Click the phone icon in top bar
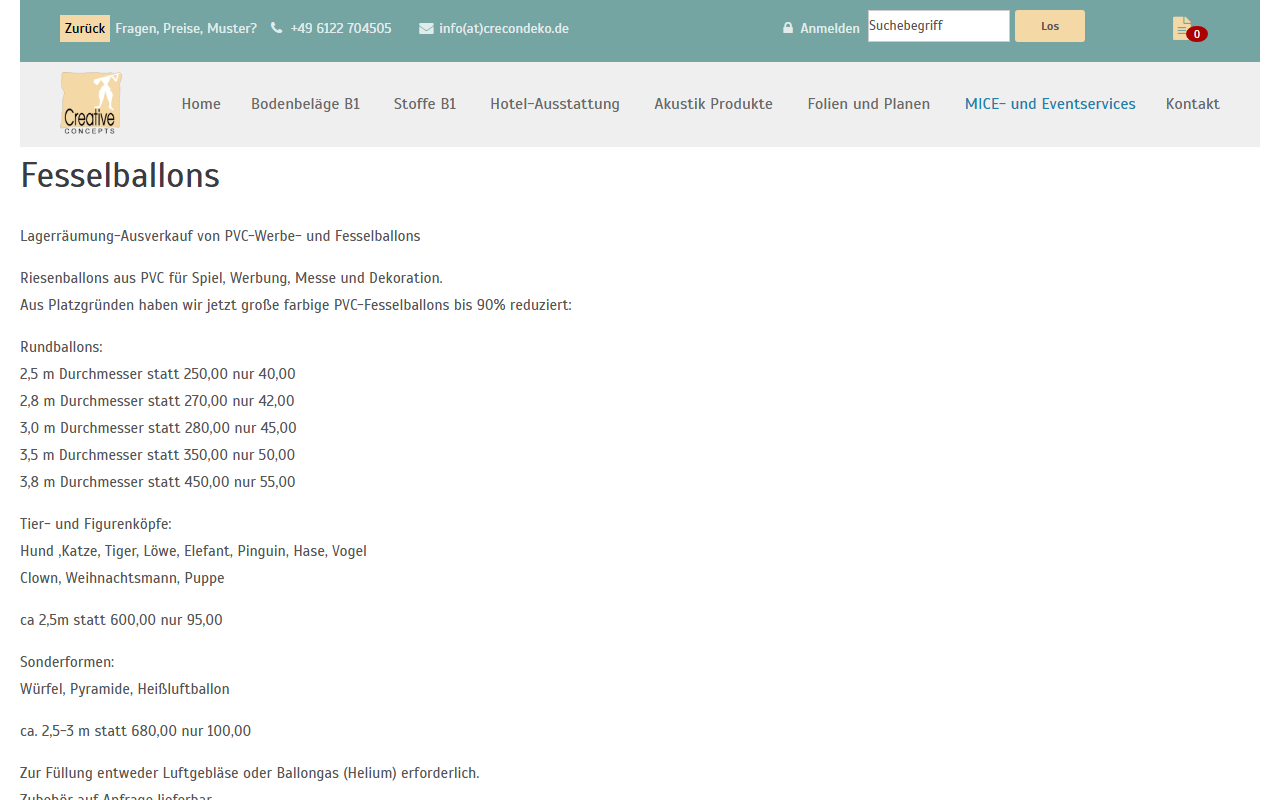 point(276,28)
